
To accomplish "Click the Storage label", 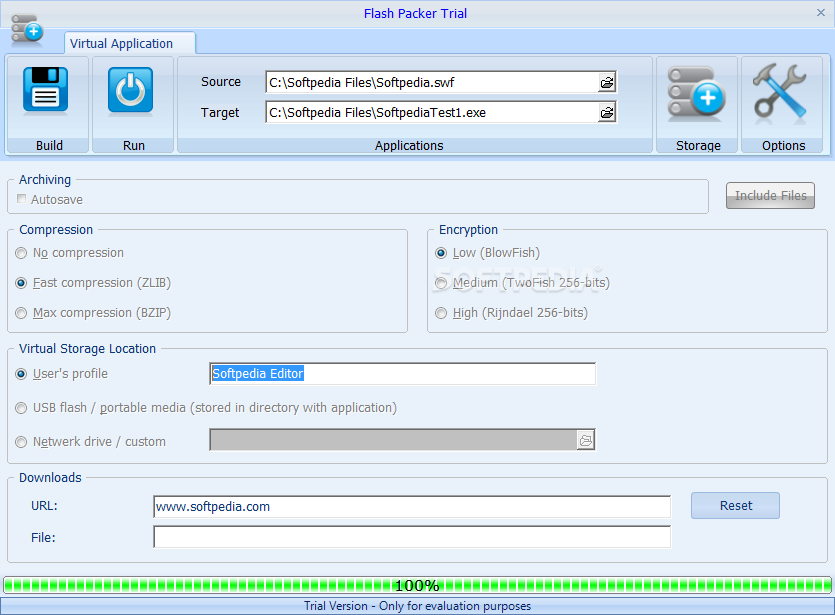I will point(698,145).
